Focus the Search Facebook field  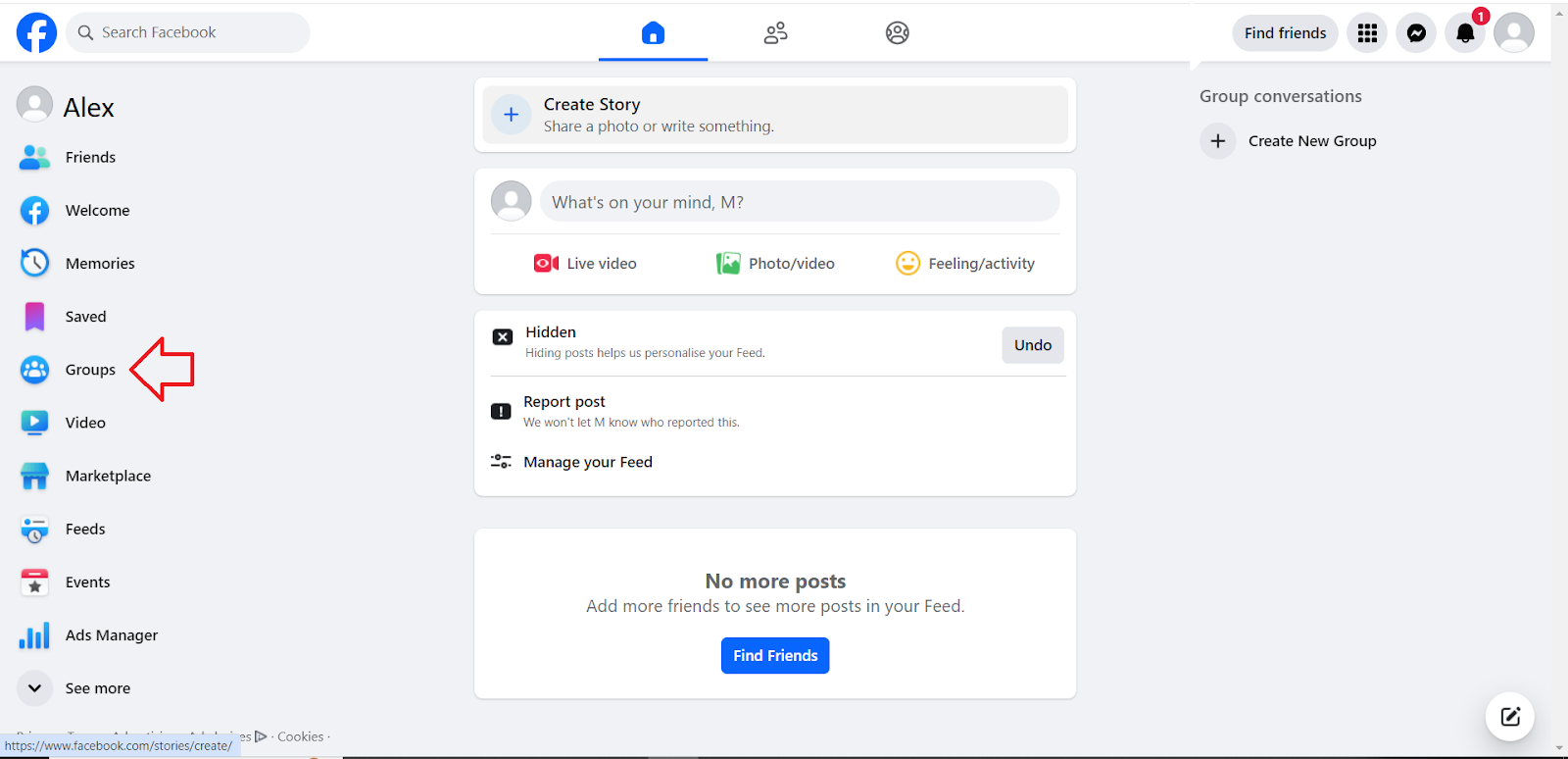pos(188,32)
